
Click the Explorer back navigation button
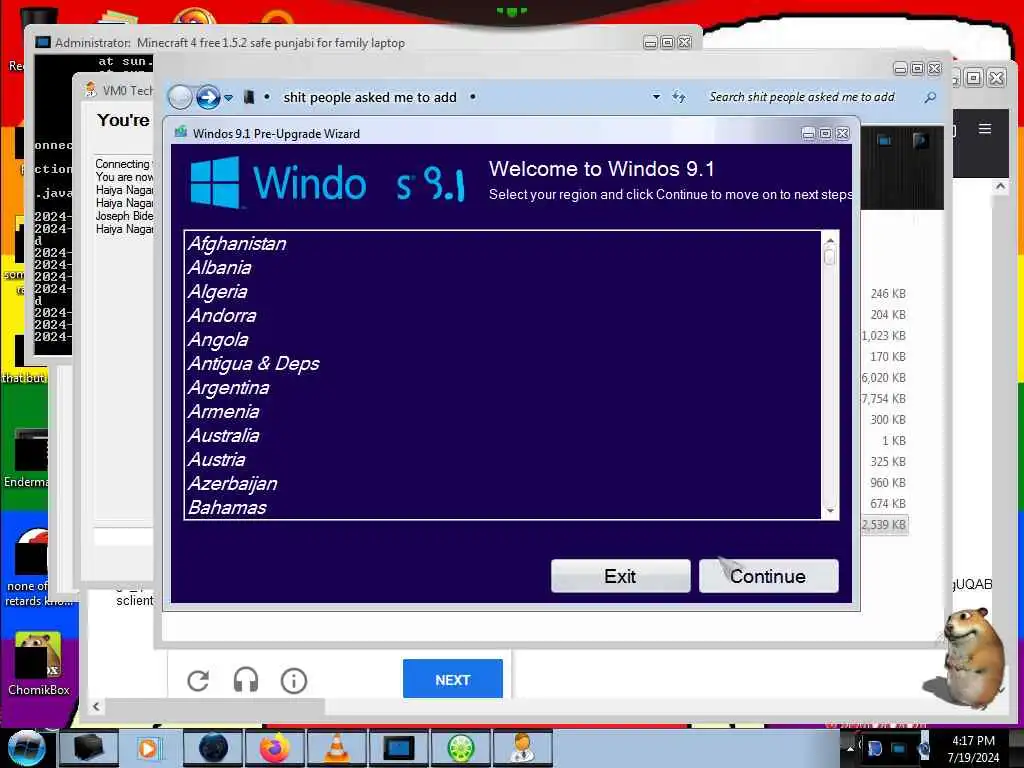pyautogui.click(x=180, y=97)
